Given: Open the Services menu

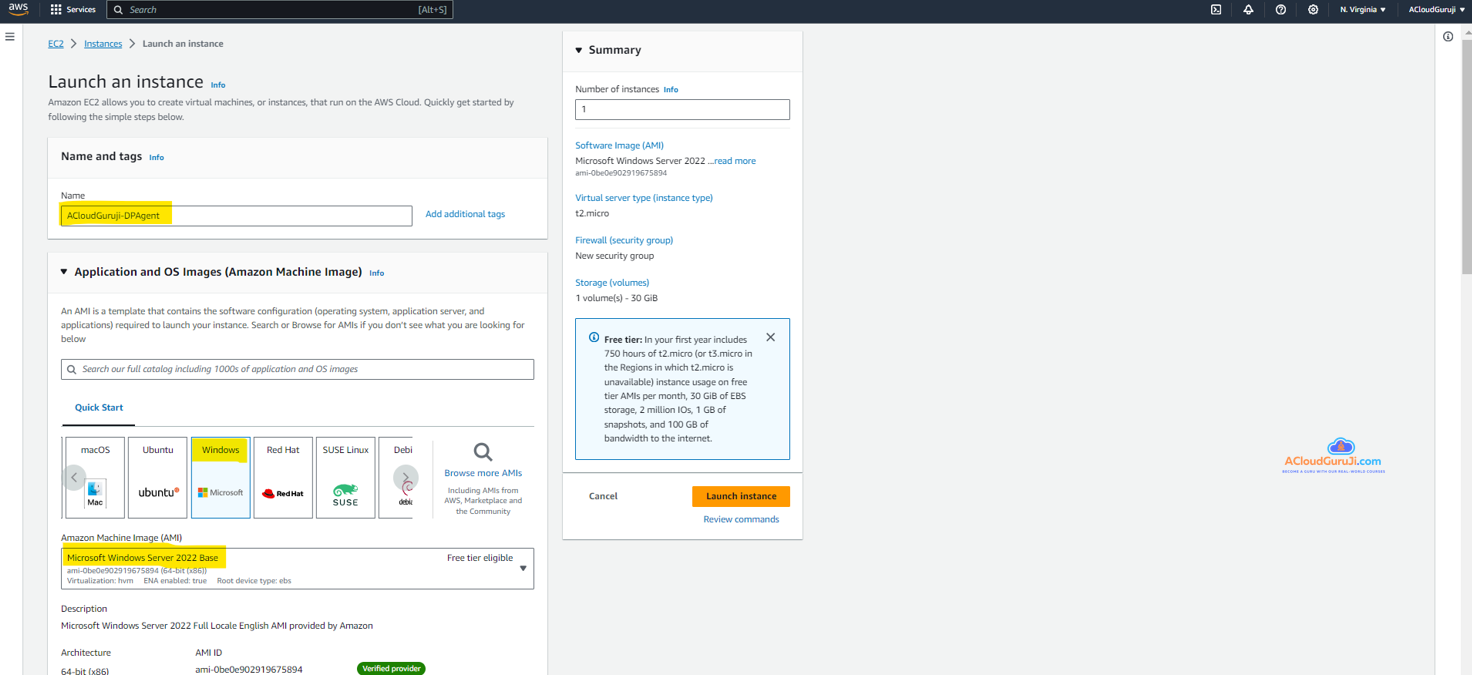Looking at the screenshot, I should click(x=73, y=10).
